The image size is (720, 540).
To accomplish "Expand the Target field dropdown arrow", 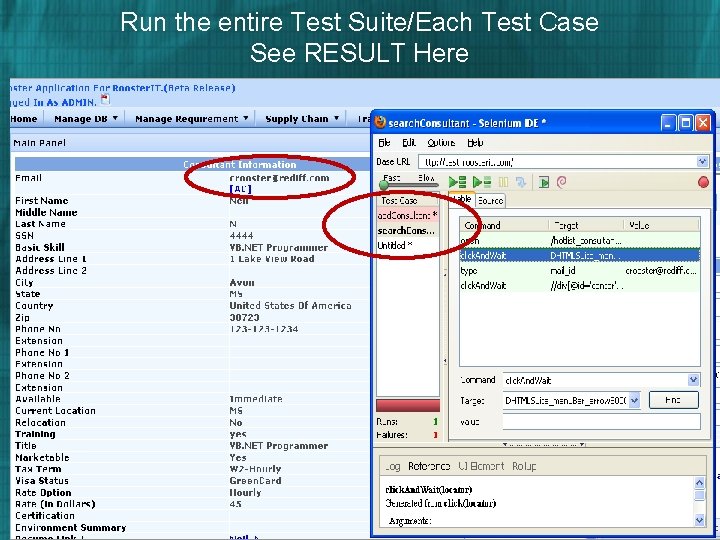I will (x=634, y=400).
